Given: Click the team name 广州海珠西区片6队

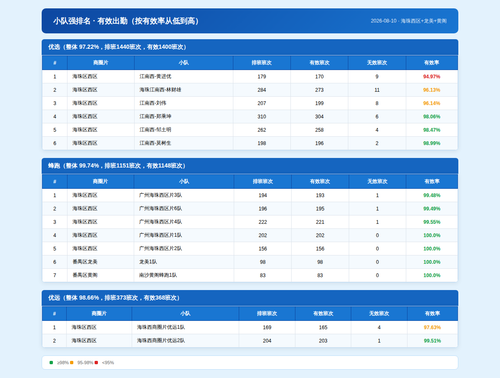Looking at the screenshot, I should pyautogui.click(x=160, y=209).
